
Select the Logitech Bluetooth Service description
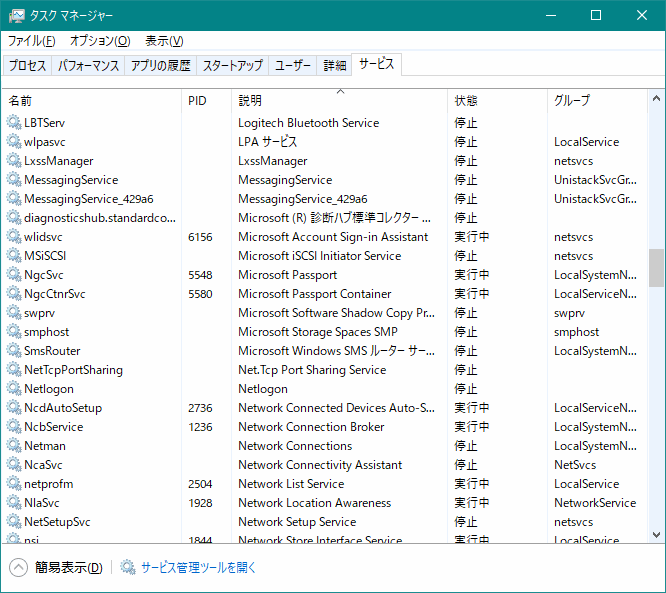[308, 123]
